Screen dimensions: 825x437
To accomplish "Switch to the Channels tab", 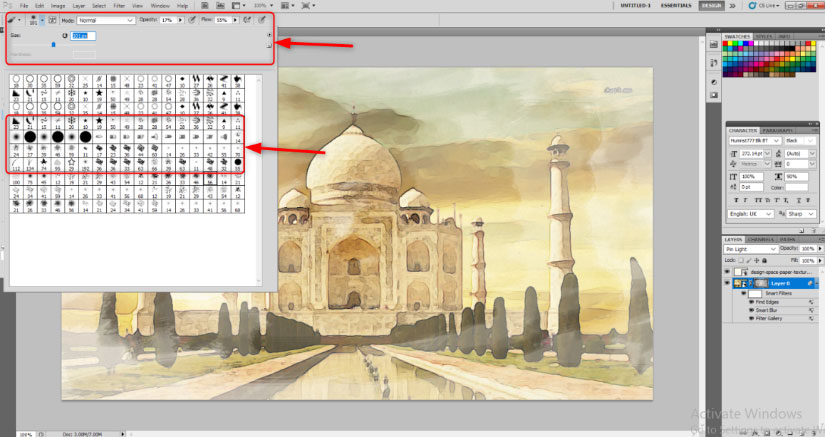I will coord(760,239).
